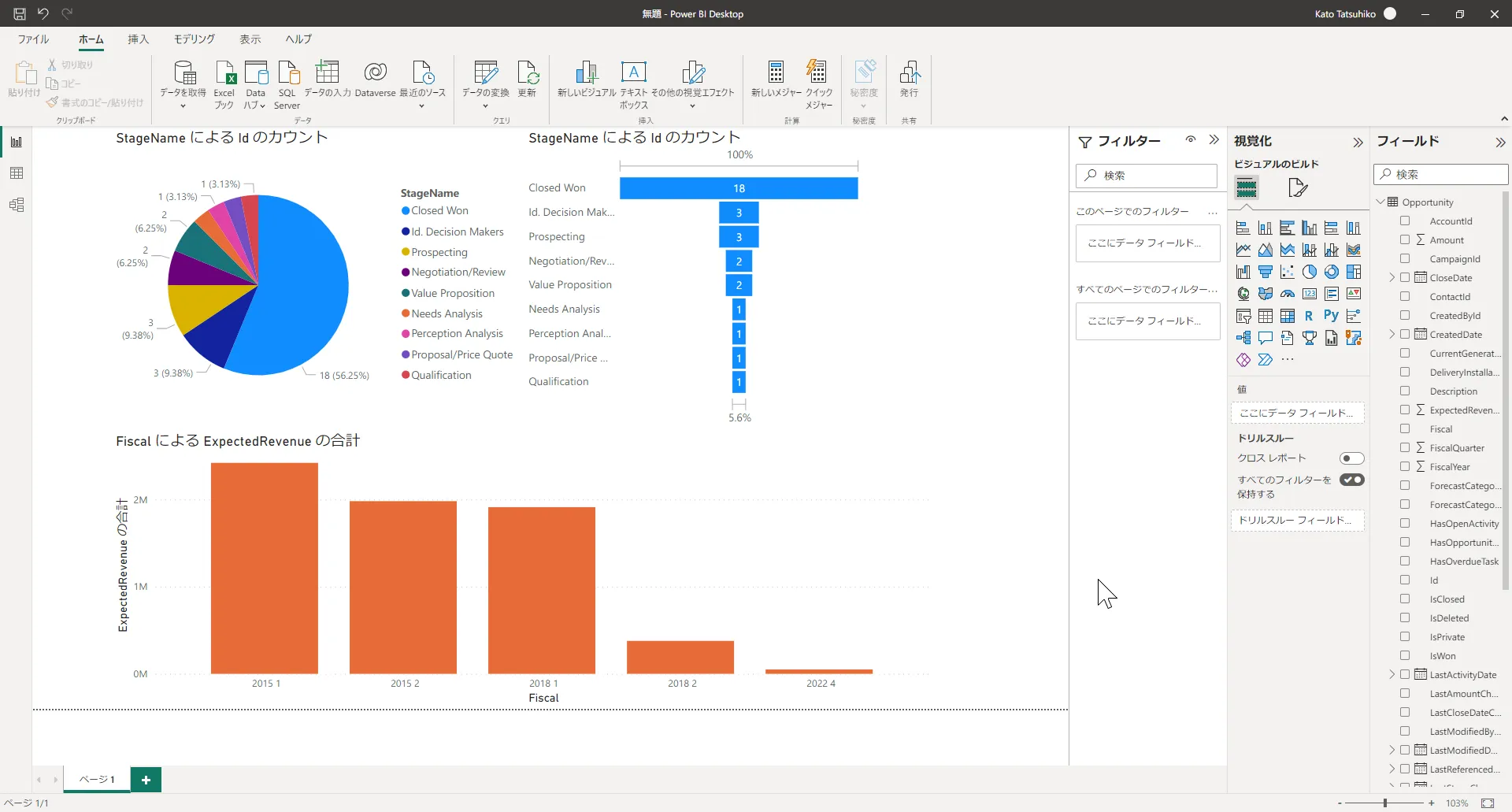
Task: Collapse the フィールド pane
Action: [1501, 143]
